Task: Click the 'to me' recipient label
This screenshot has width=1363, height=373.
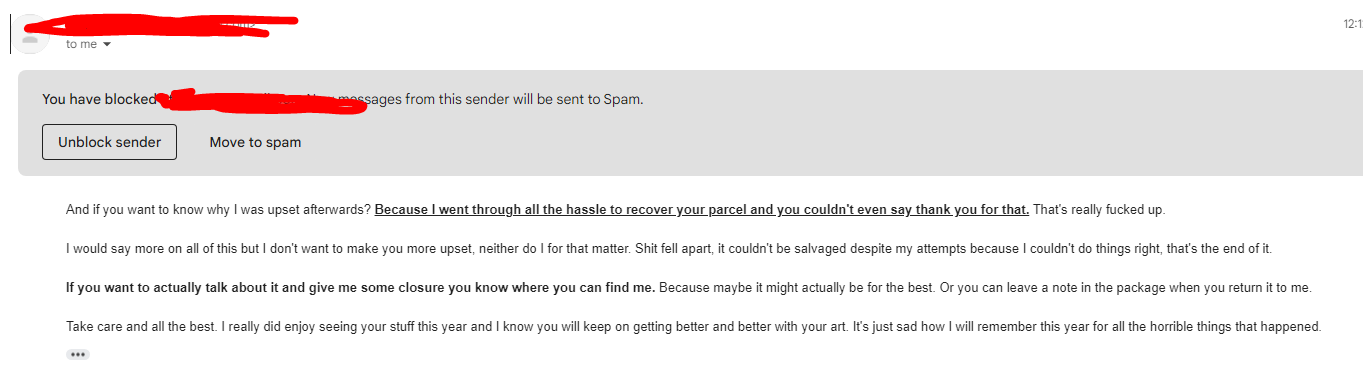Action: [x=81, y=45]
